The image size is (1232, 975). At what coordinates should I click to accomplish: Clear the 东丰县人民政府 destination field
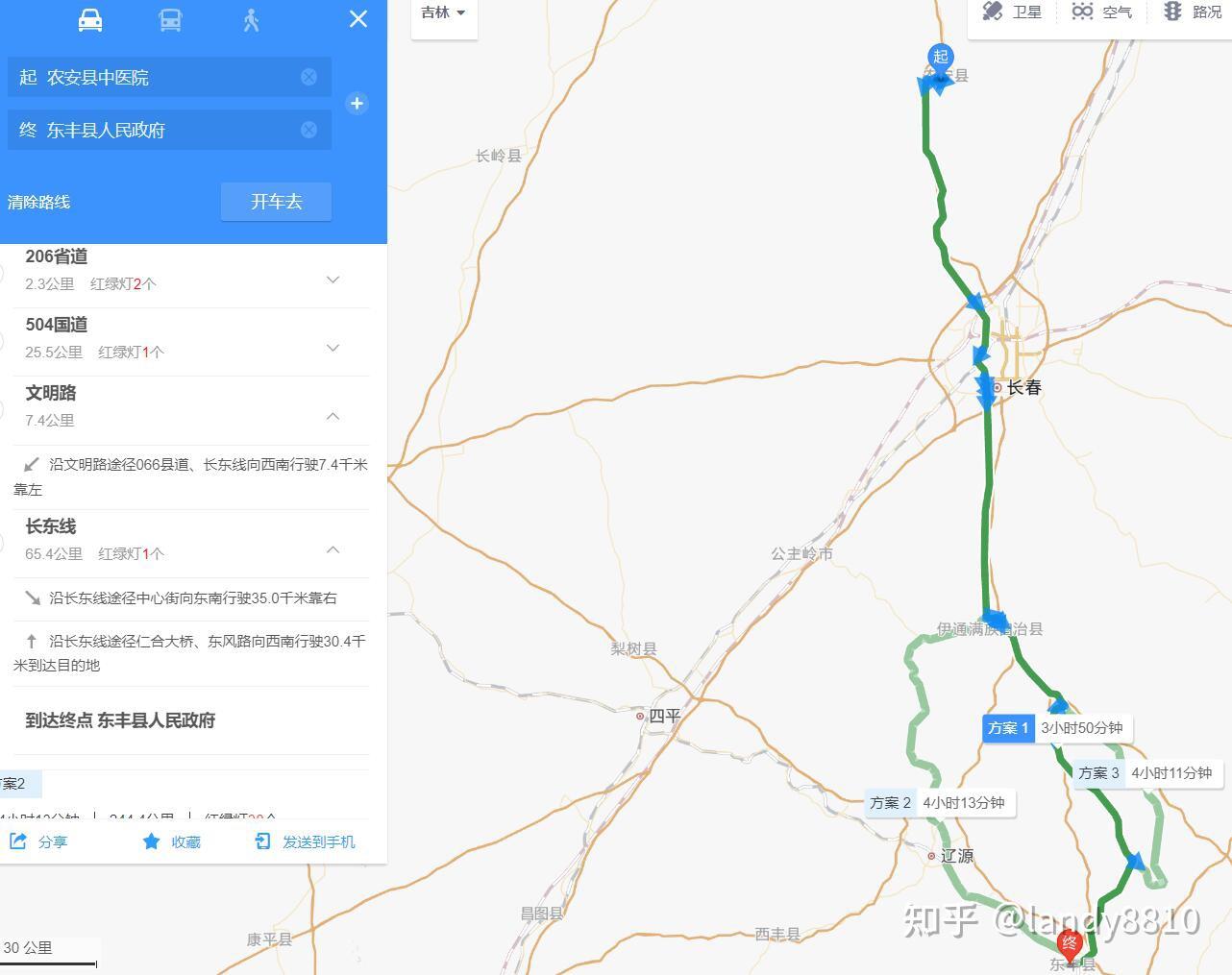tap(308, 130)
